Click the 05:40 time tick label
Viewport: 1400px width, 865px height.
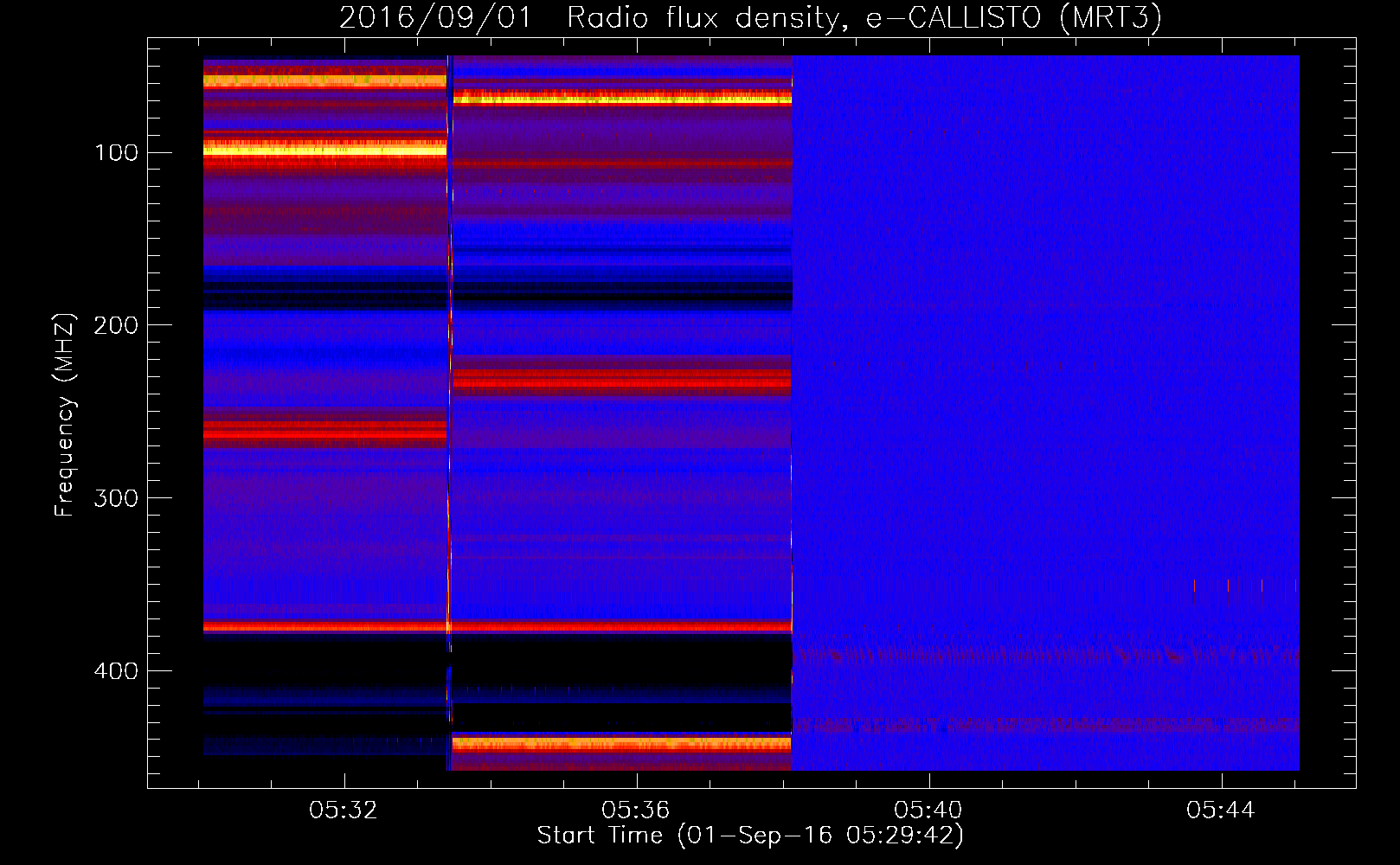(928, 811)
